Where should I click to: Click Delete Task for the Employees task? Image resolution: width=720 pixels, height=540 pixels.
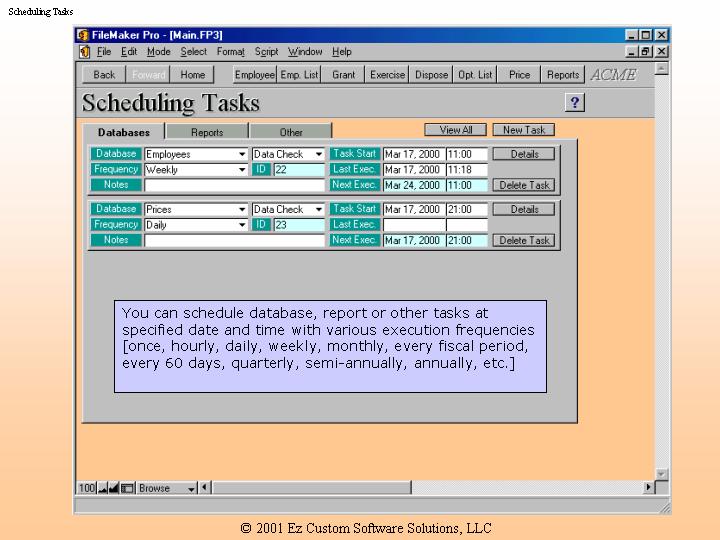coord(525,185)
